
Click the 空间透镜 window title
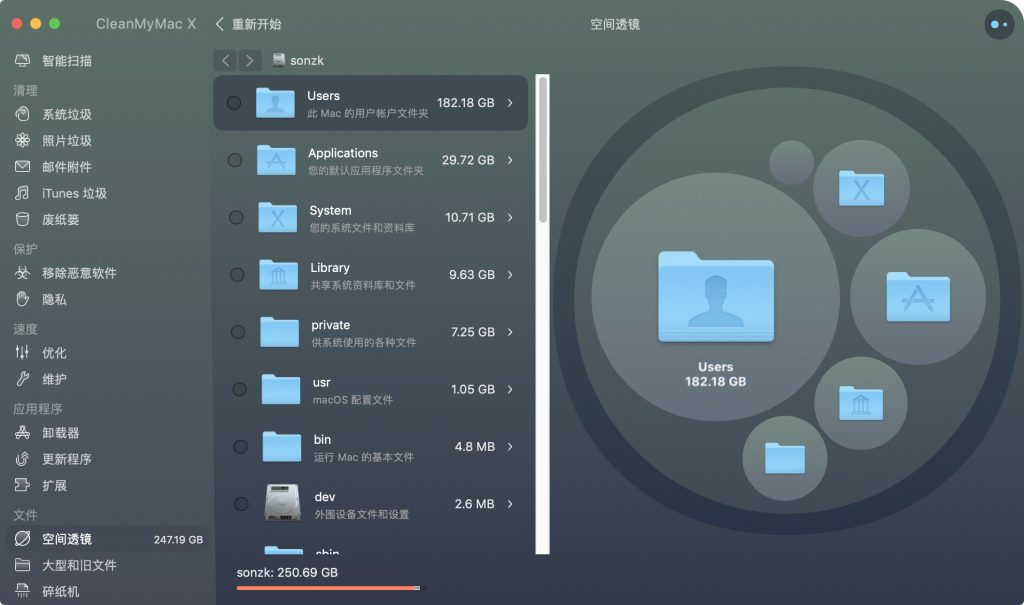pos(615,24)
